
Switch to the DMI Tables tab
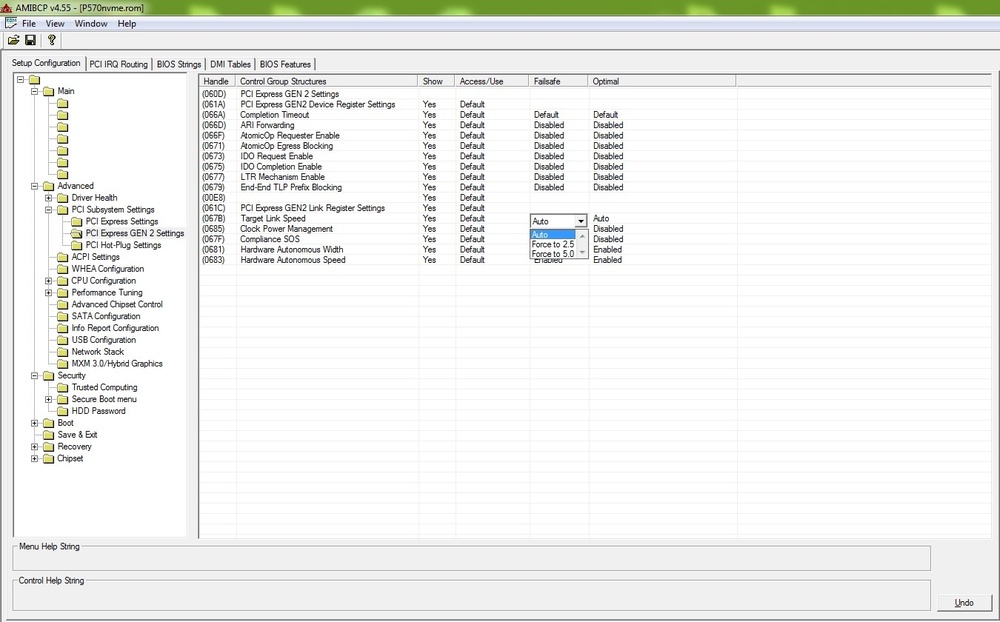230,64
